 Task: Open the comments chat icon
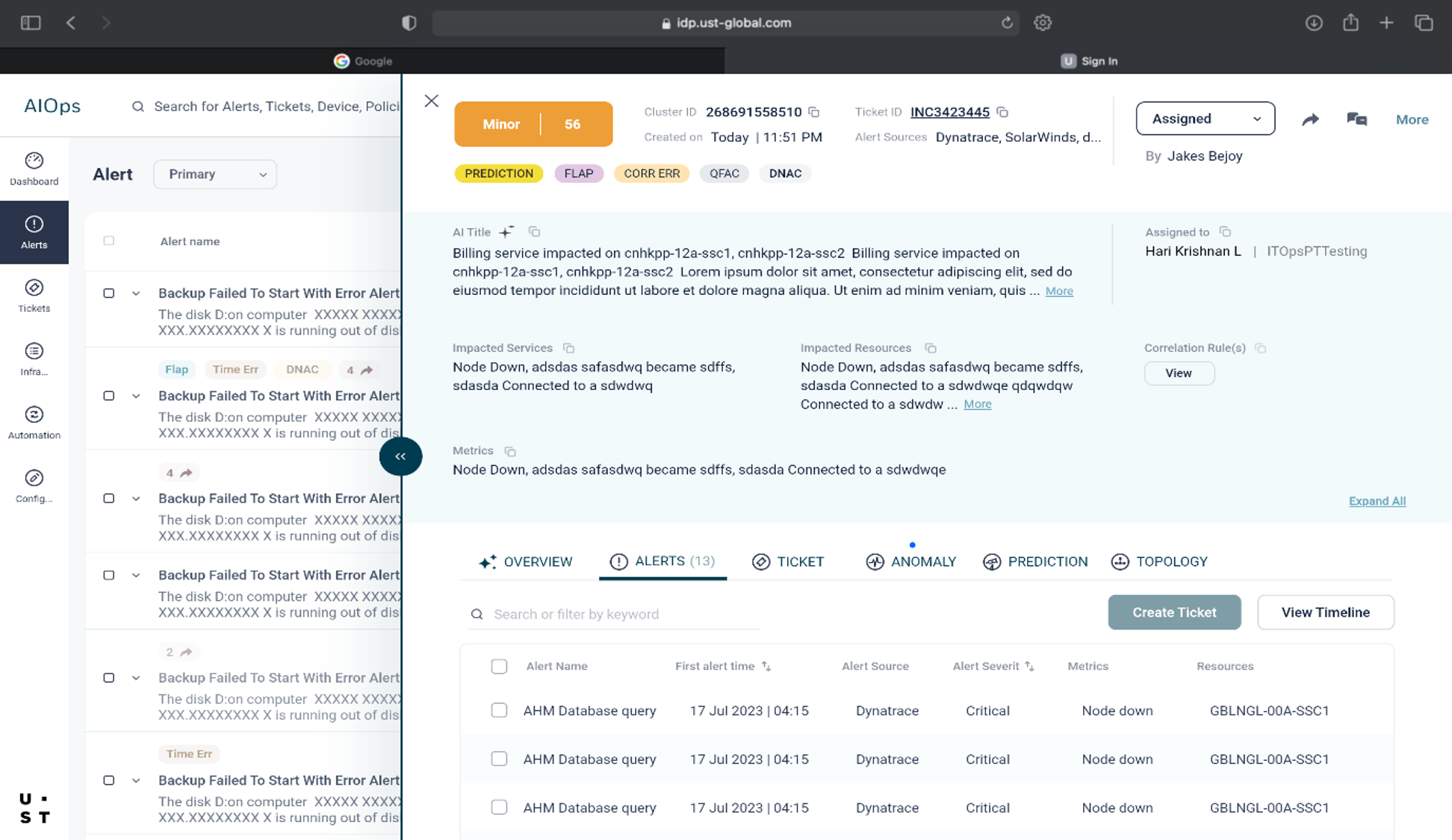tap(1356, 119)
